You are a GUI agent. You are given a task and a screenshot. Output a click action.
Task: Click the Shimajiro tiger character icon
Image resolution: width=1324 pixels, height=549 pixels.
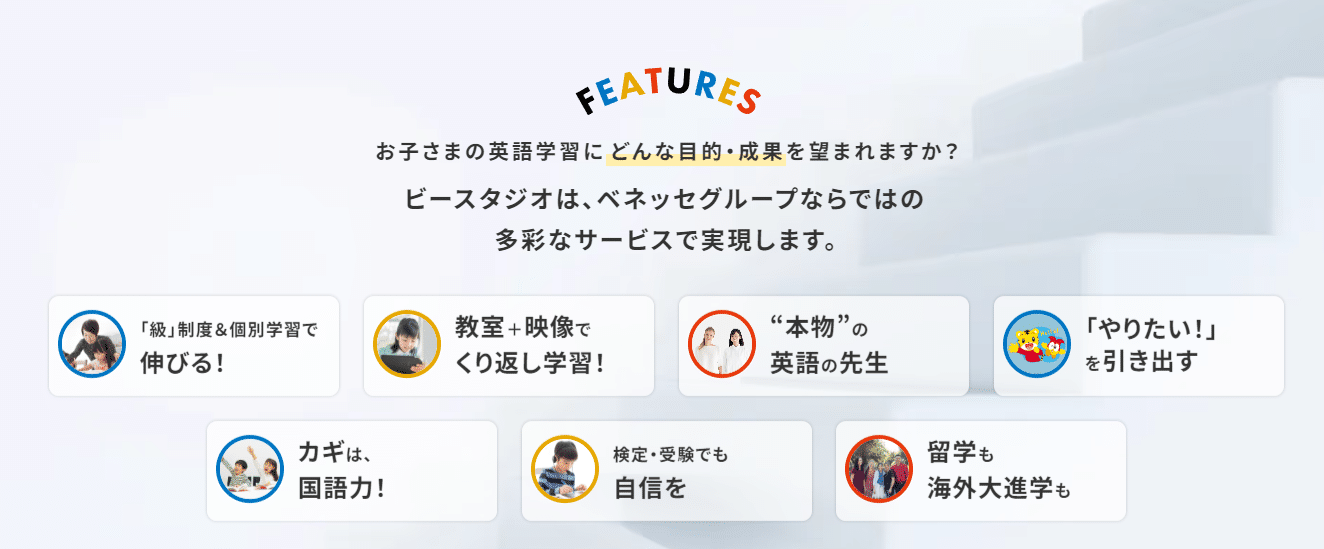[x=1037, y=344]
